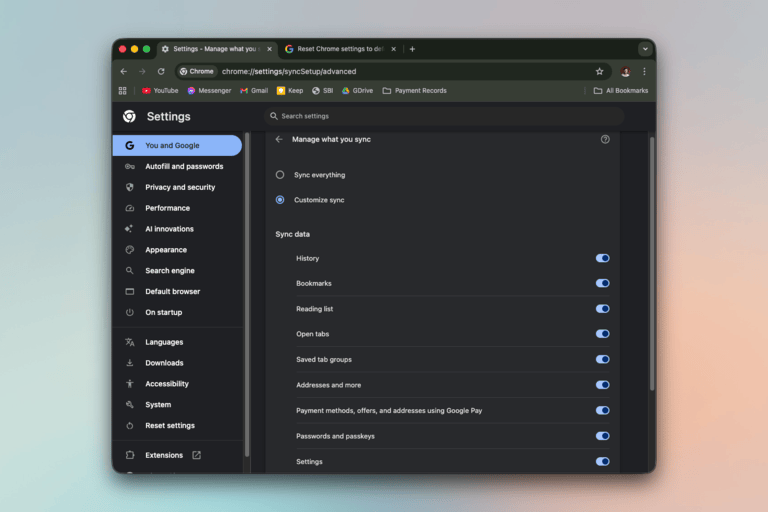Toggle Payment methods Google Pay sync switch
The width and height of the screenshot is (768, 512).
coord(602,410)
